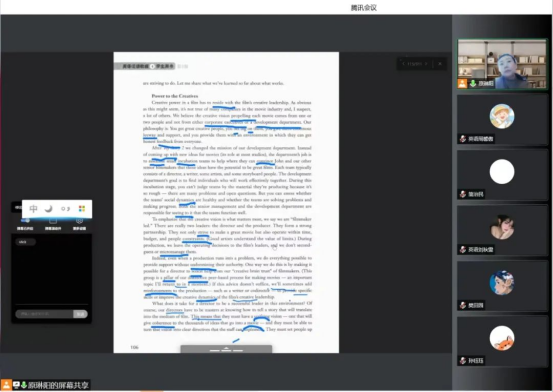The height and width of the screenshot is (392, 553).
Task: Click the send button beside chat input
Action: [80, 314]
